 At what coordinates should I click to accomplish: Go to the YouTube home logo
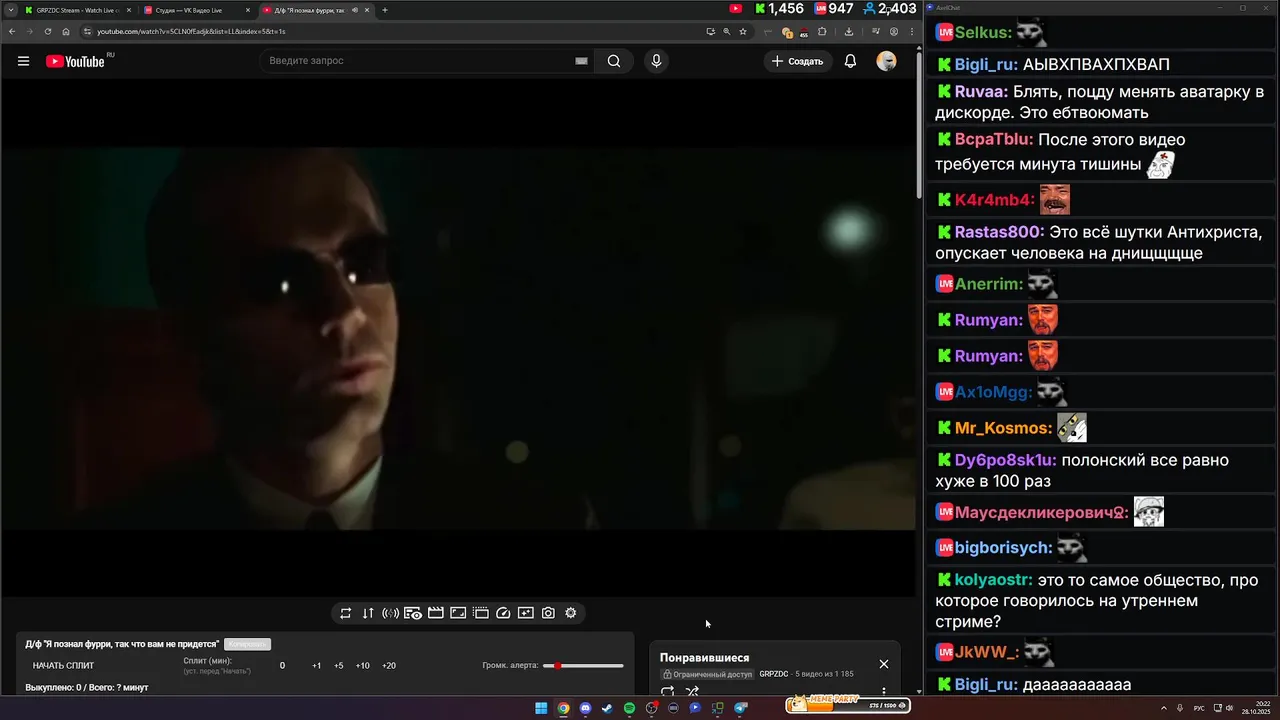pyautogui.click(x=75, y=61)
